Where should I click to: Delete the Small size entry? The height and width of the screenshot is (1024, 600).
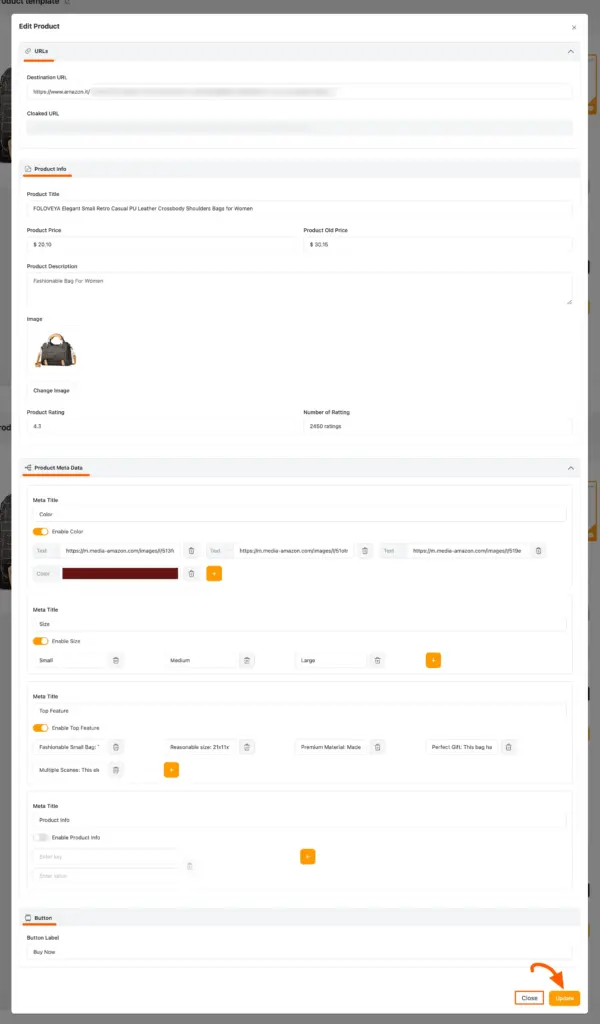(x=116, y=660)
